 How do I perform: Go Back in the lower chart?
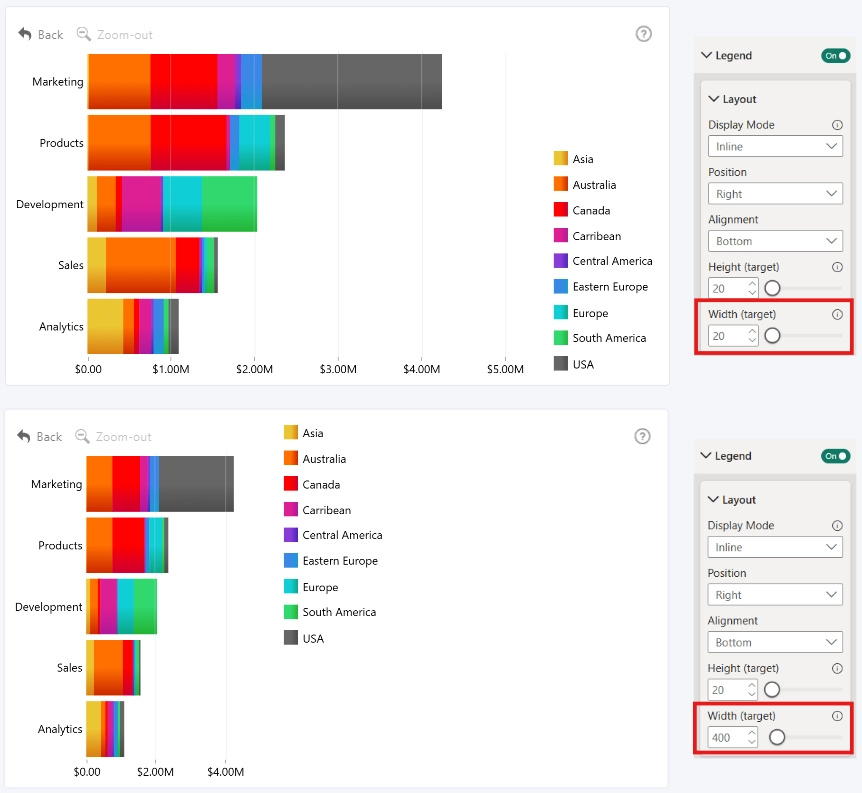click(x=39, y=437)
